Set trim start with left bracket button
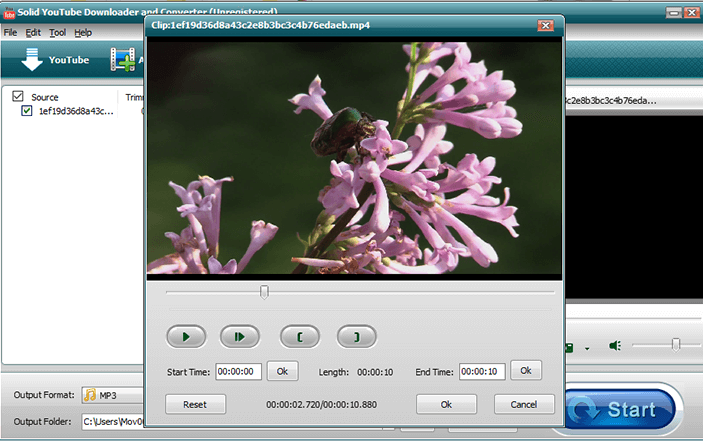 299,336
